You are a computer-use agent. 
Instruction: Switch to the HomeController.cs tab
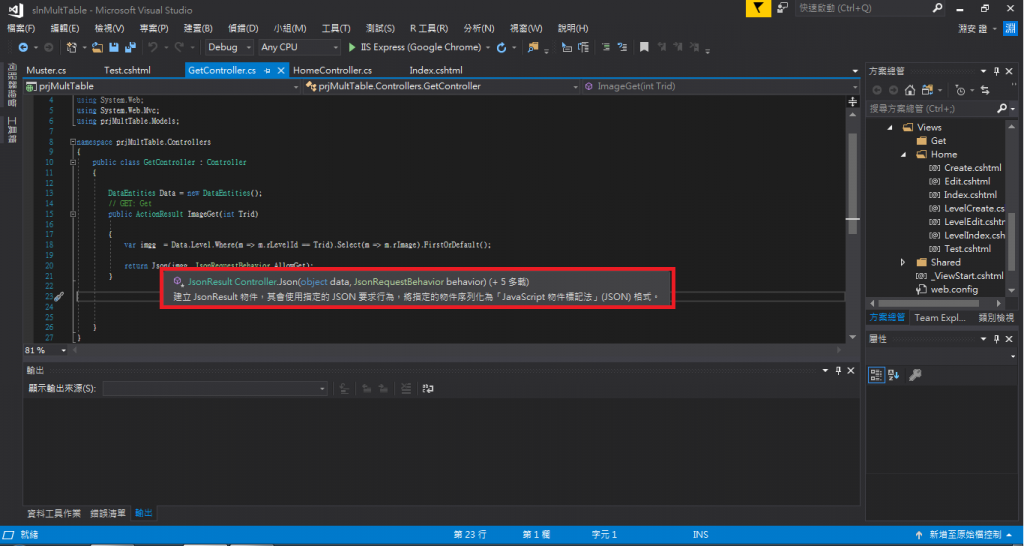coord(332,71)
